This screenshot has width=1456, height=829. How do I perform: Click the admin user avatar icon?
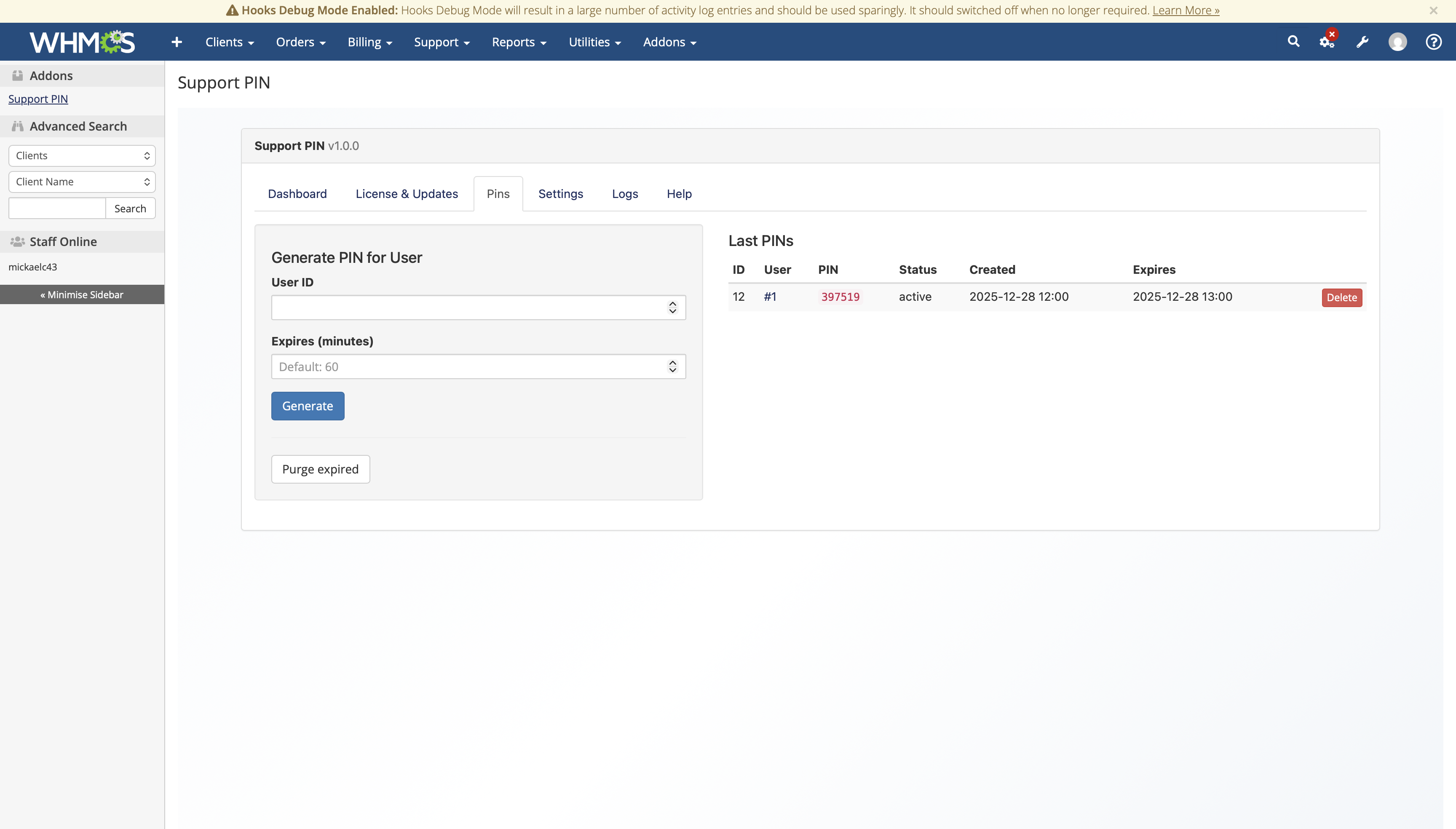point(1397,42)
